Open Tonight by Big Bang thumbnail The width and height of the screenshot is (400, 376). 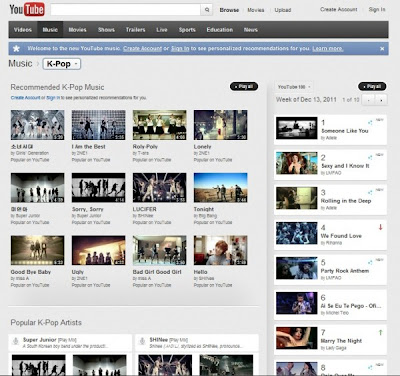(x=220, y=188)
